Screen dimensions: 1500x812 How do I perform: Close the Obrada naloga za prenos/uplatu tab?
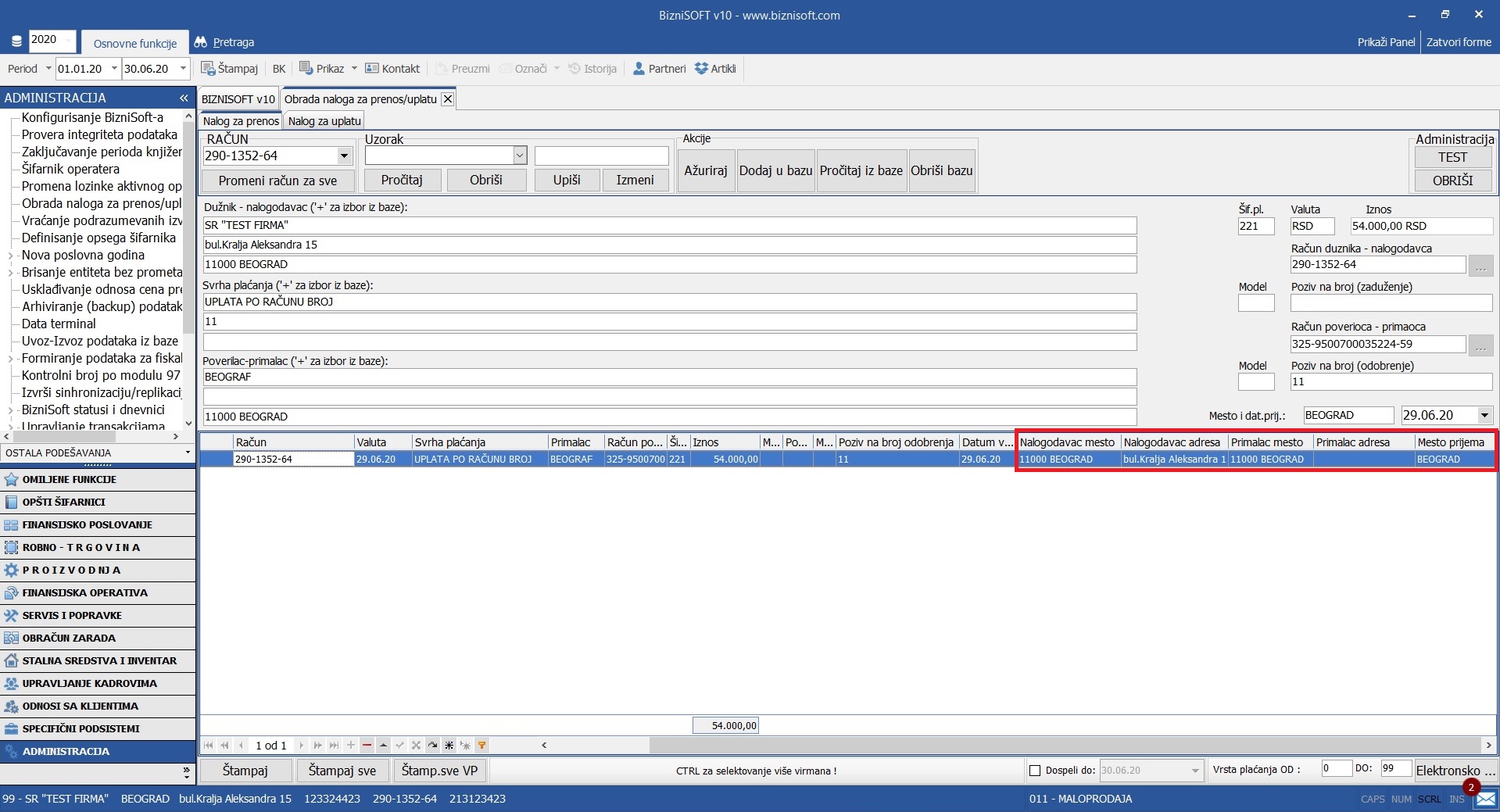coord(447,99)
